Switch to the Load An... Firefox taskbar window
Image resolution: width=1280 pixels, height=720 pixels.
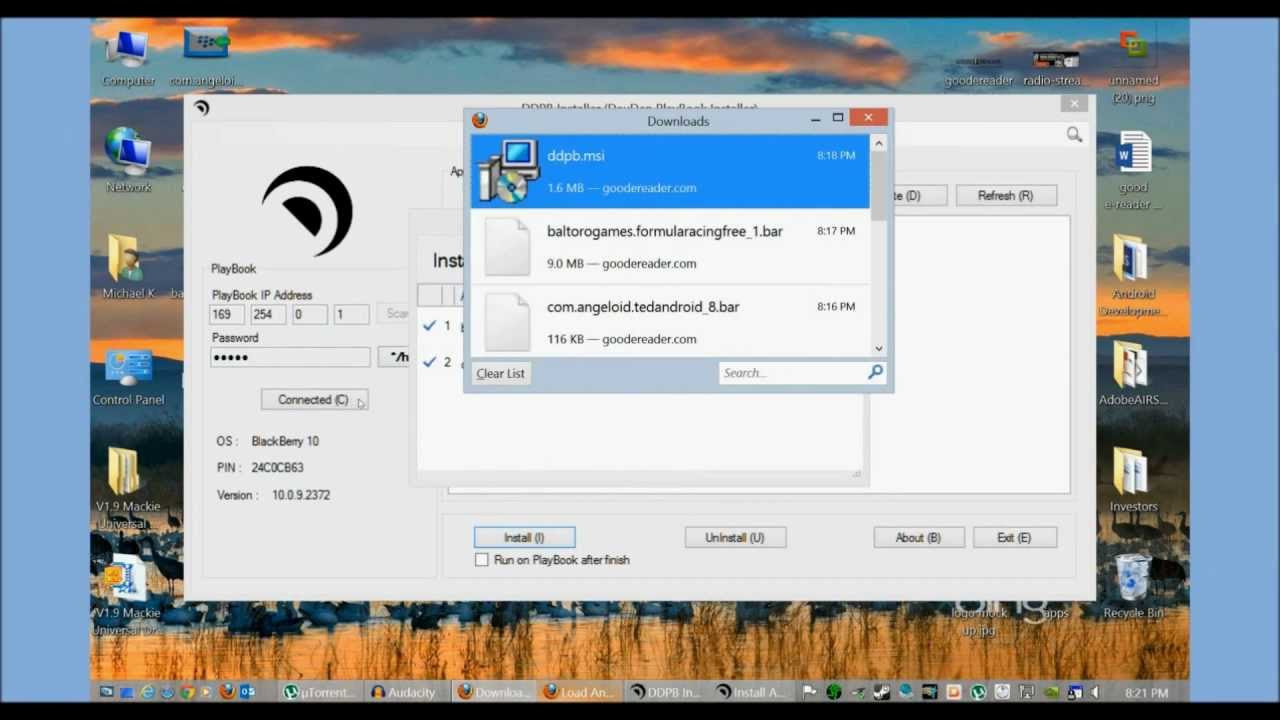tap(577, 691)
